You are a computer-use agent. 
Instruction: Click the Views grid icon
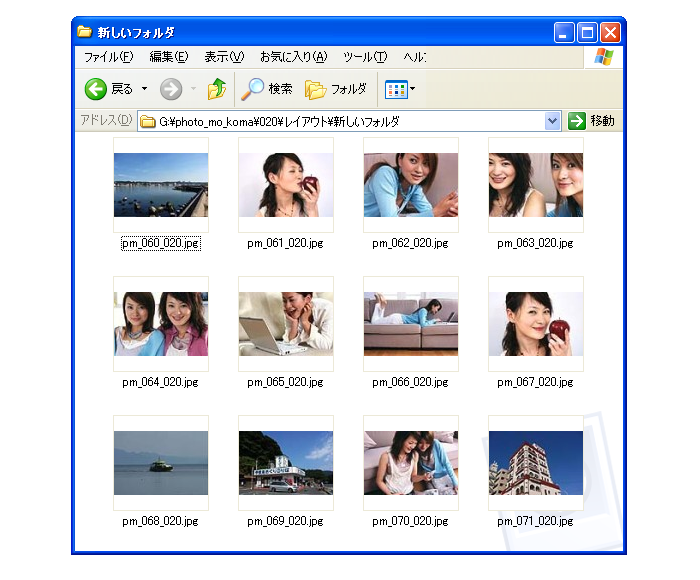(x=396, y=89)
